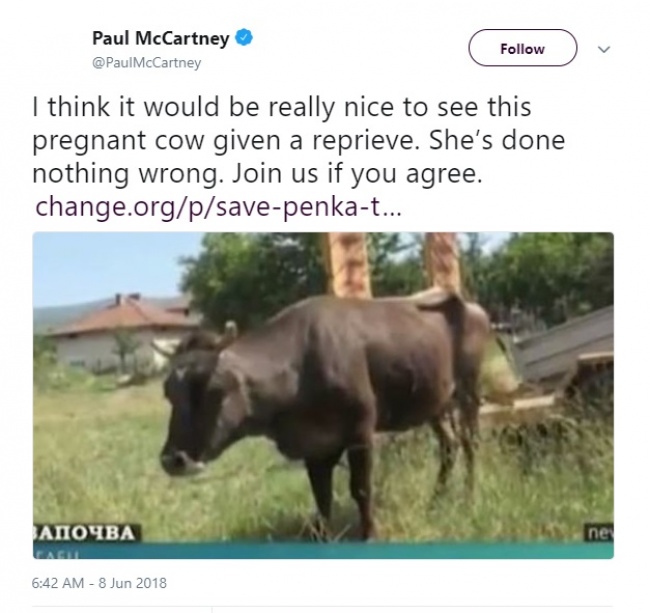Screen dimensions: 650x613
Task: Click the Cyrillic caption banner in video
Action: [86, 533]
